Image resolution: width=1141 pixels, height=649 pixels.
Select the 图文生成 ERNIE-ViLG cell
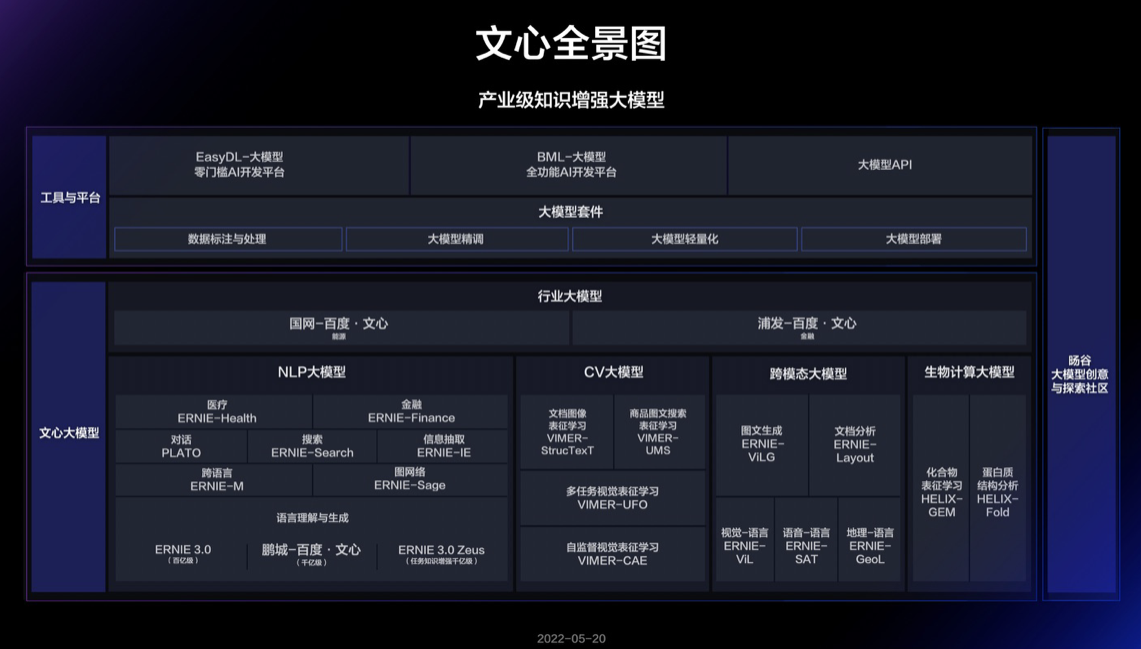762,445
